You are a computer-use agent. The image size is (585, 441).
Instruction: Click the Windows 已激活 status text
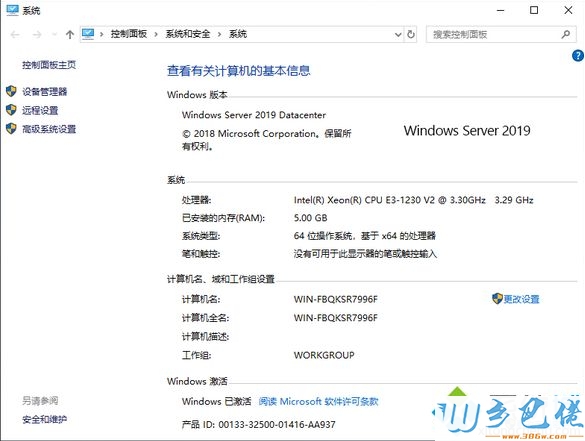216,401
